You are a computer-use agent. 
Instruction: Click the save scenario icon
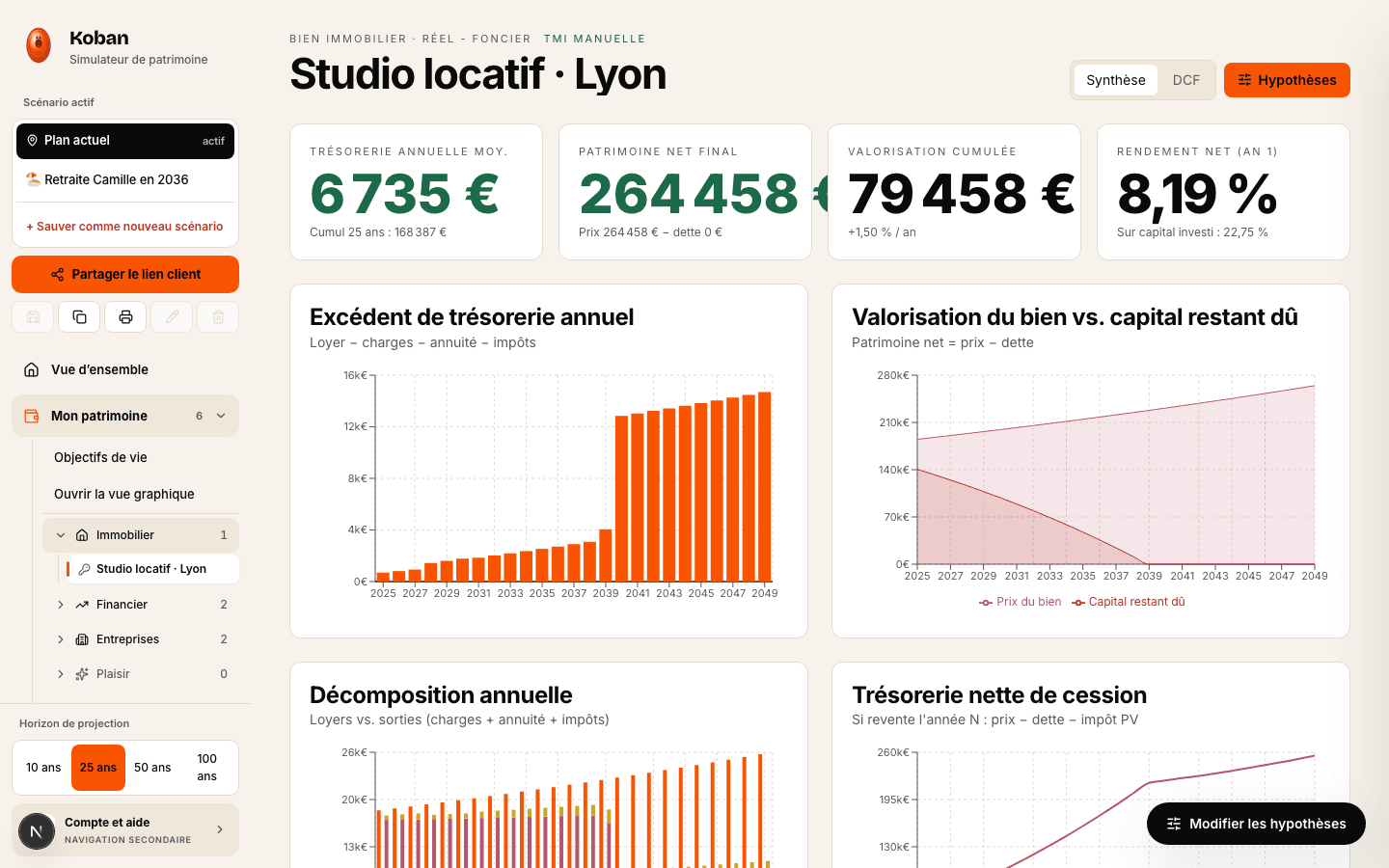click(x=33, y=316)
